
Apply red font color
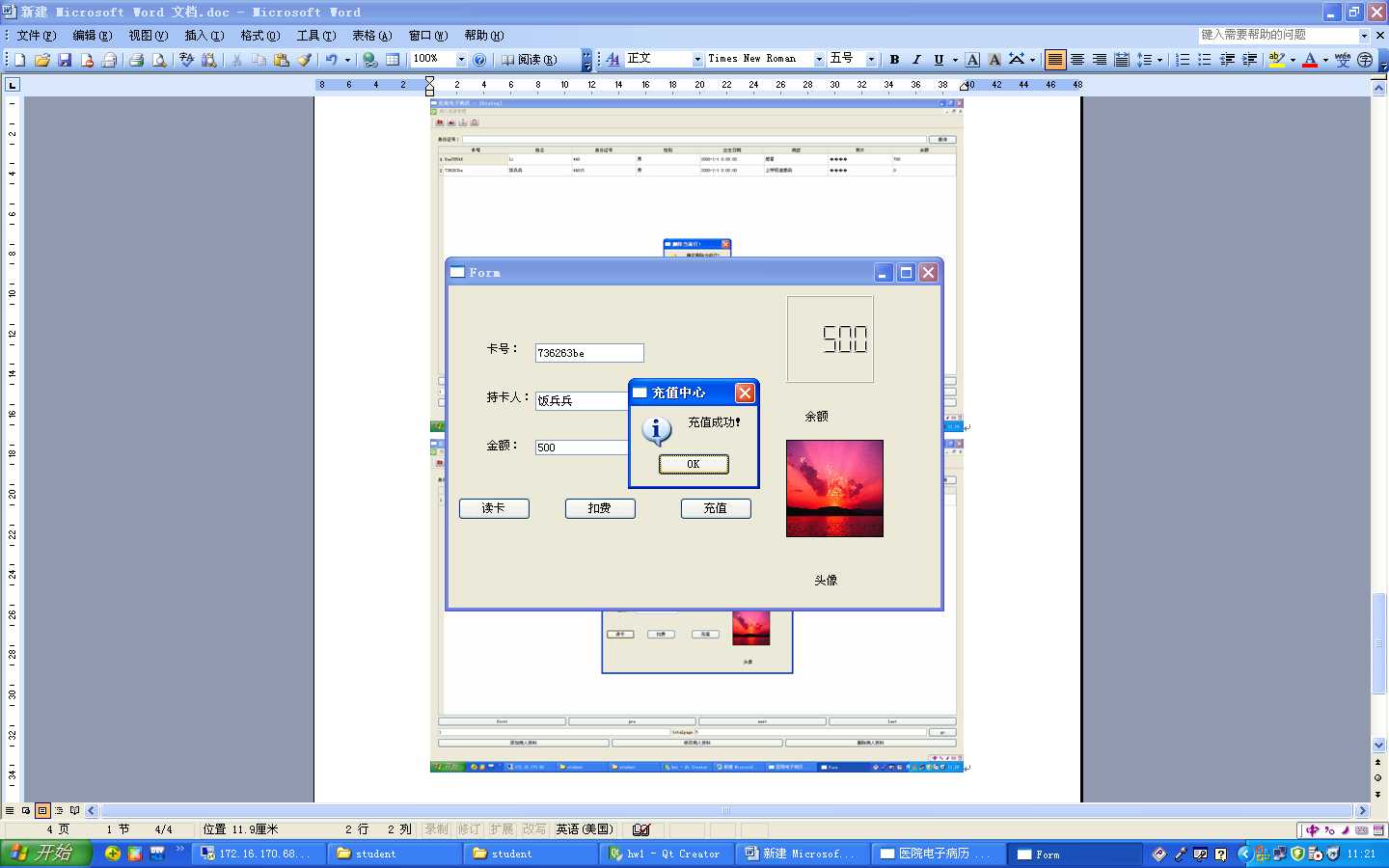[1310, 60]
